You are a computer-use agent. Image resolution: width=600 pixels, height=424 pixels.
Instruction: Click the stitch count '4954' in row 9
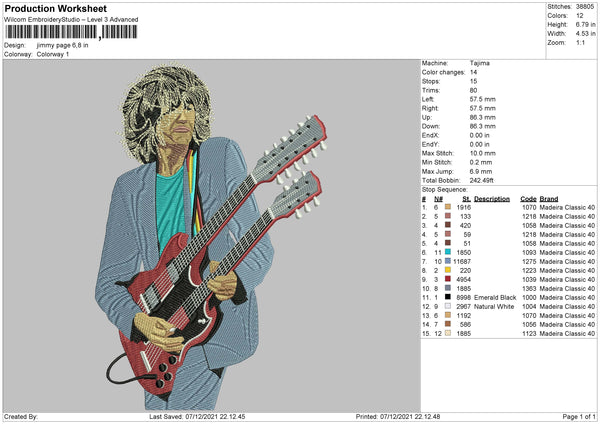pyautogui.click(x=464, y=280)
